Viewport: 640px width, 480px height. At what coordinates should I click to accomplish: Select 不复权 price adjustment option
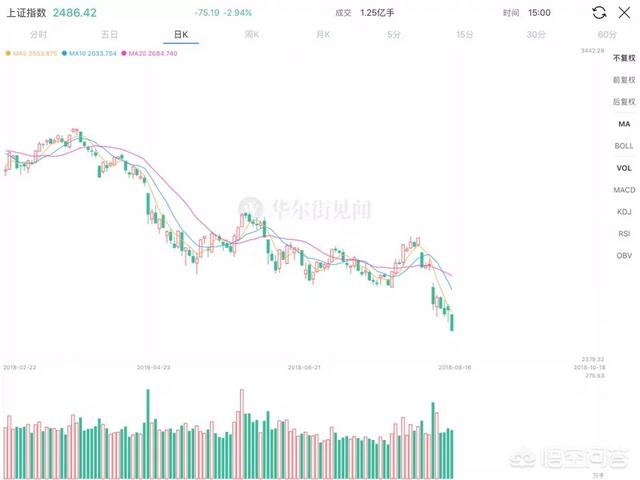(x=624, y=58)
